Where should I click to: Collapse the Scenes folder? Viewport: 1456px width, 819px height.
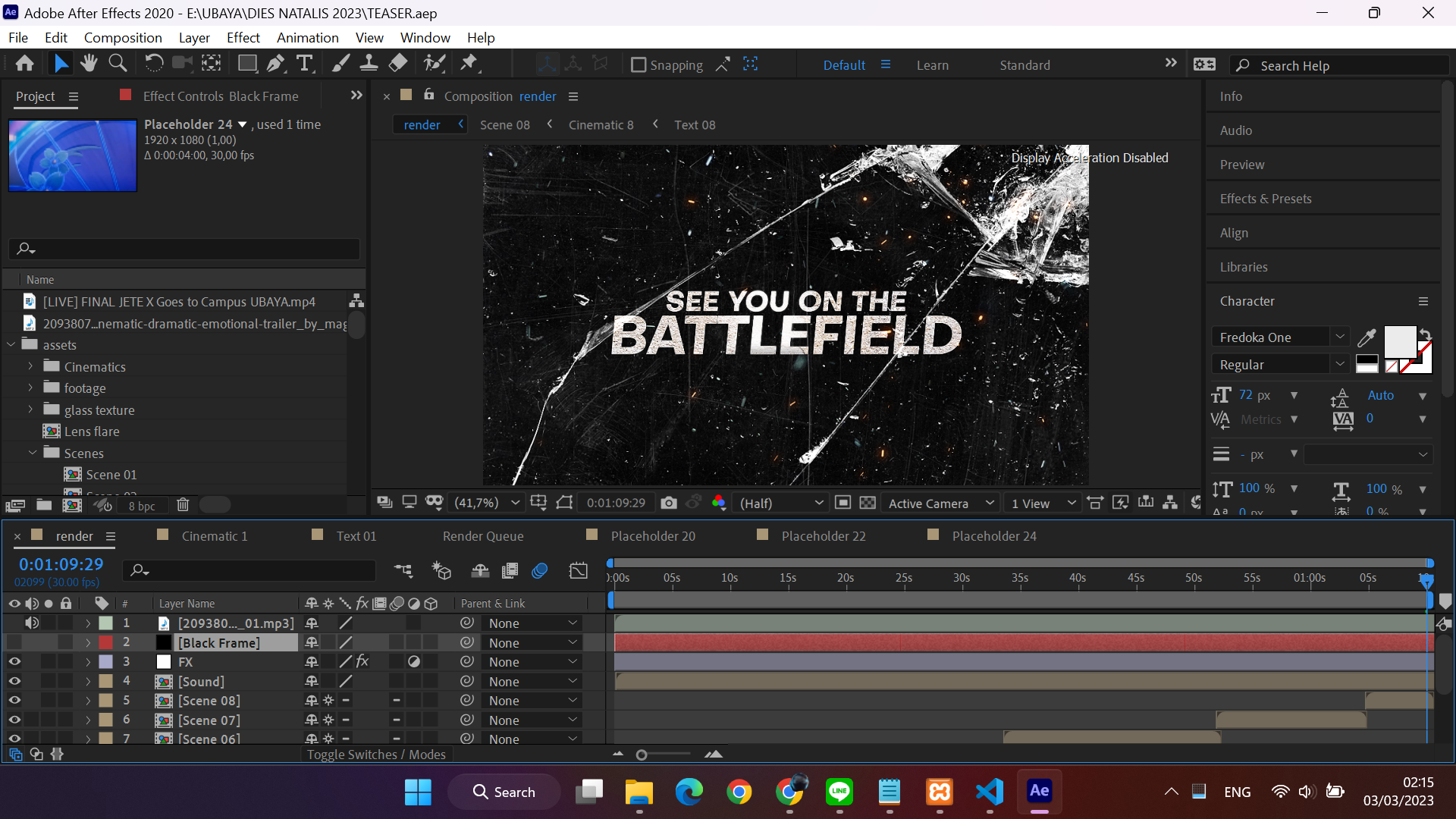[32, 453]
